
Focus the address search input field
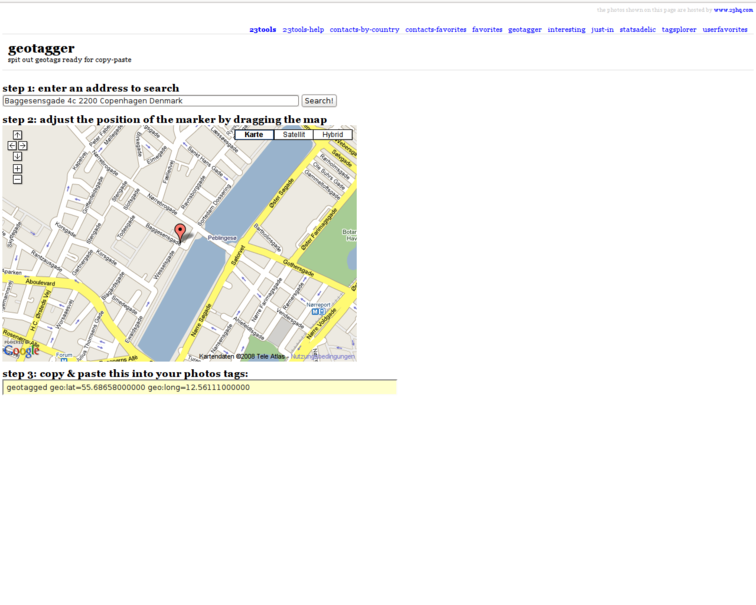(151, 101)
